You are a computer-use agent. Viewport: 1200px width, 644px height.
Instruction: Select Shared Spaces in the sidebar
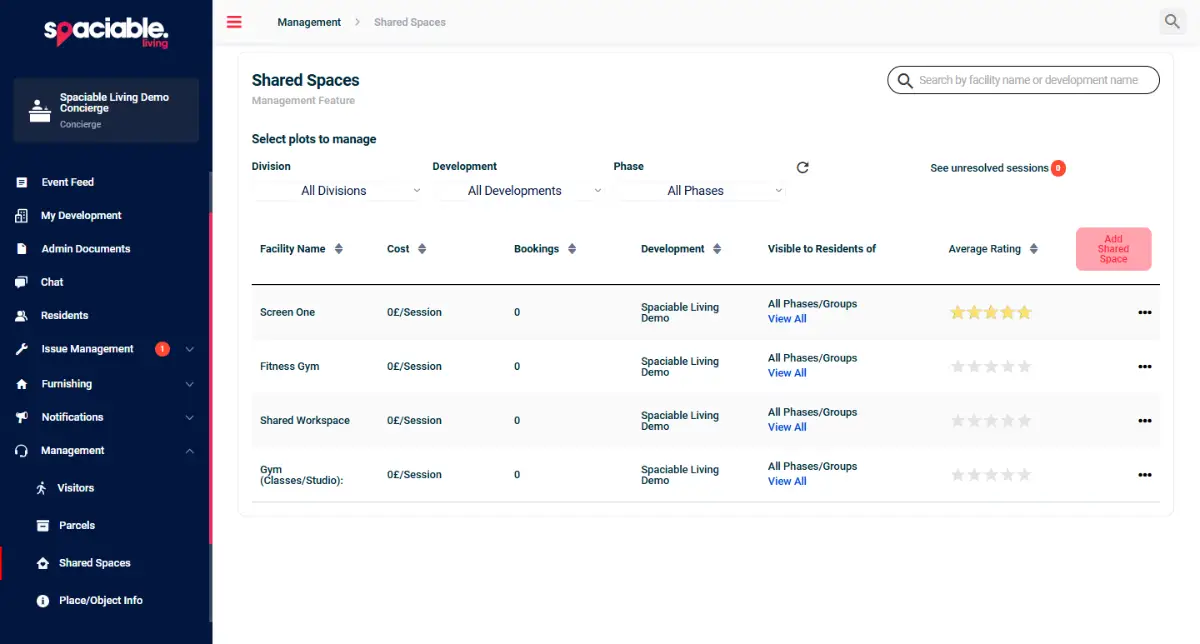[x=95, y=563]
